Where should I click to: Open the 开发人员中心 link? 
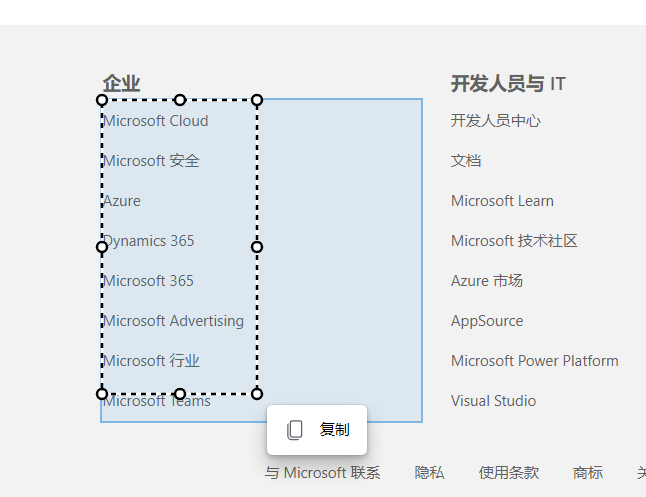pyautogui.click(x=495, y=121)
